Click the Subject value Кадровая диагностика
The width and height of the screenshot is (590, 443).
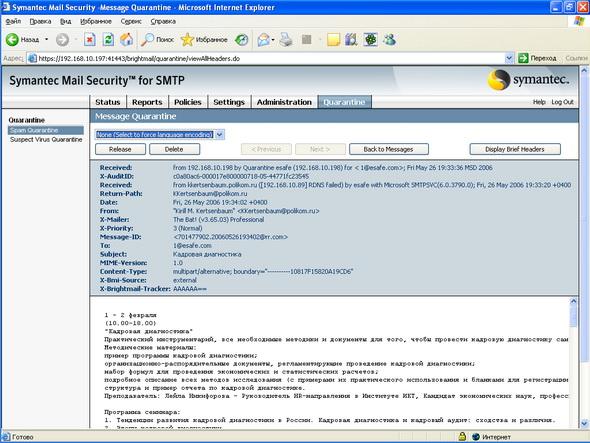207,254
